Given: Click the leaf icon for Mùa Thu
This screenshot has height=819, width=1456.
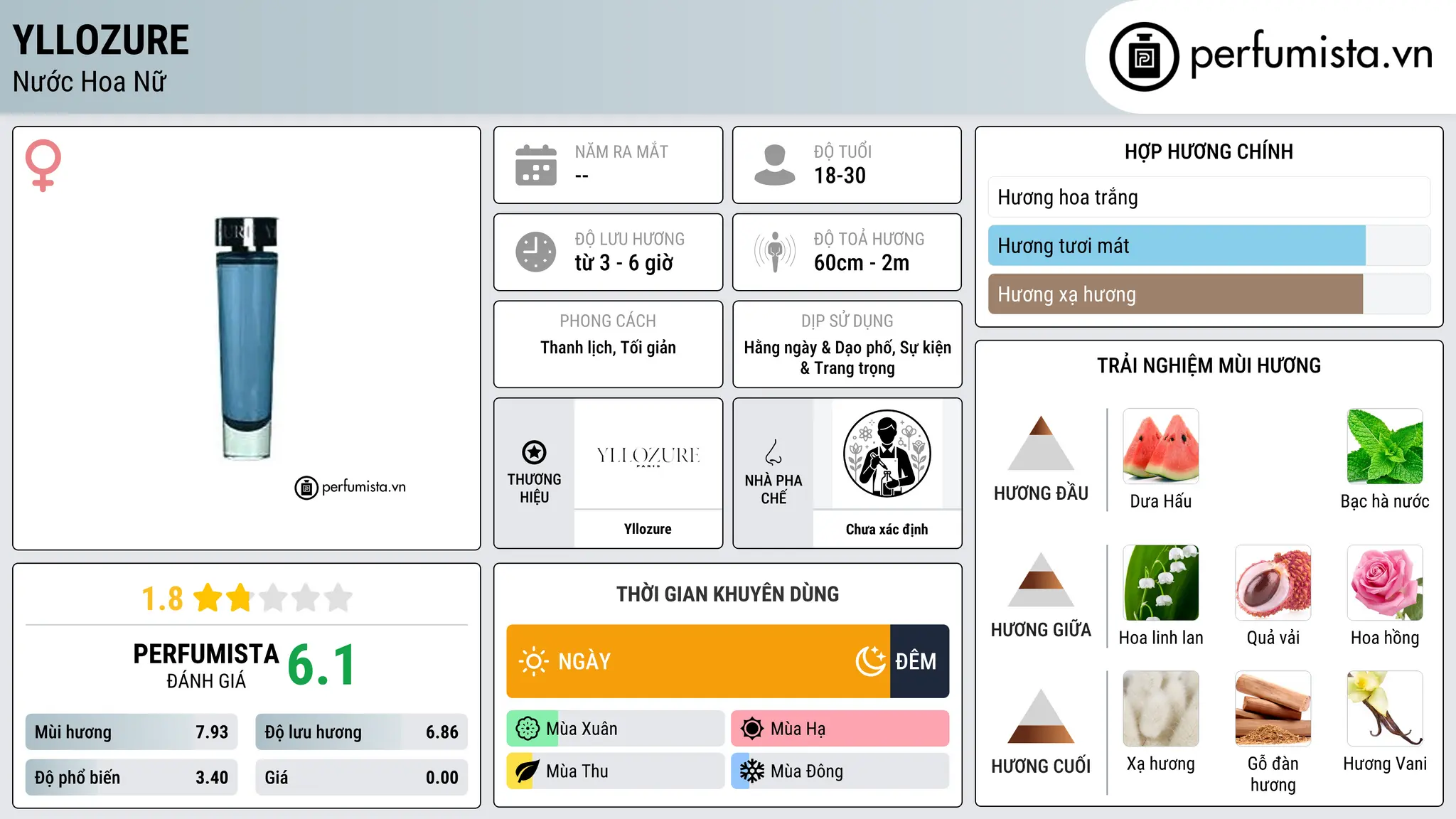Looking at the screenshot, I should click(528, 771).
